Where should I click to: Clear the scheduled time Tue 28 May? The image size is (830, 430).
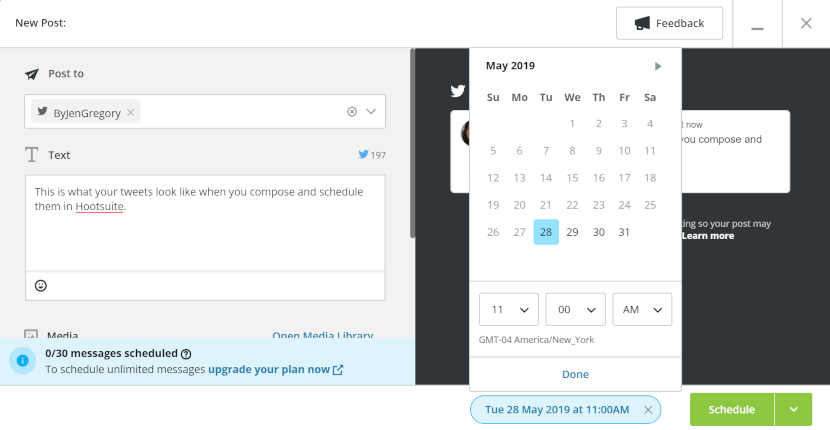coord(648,410)
